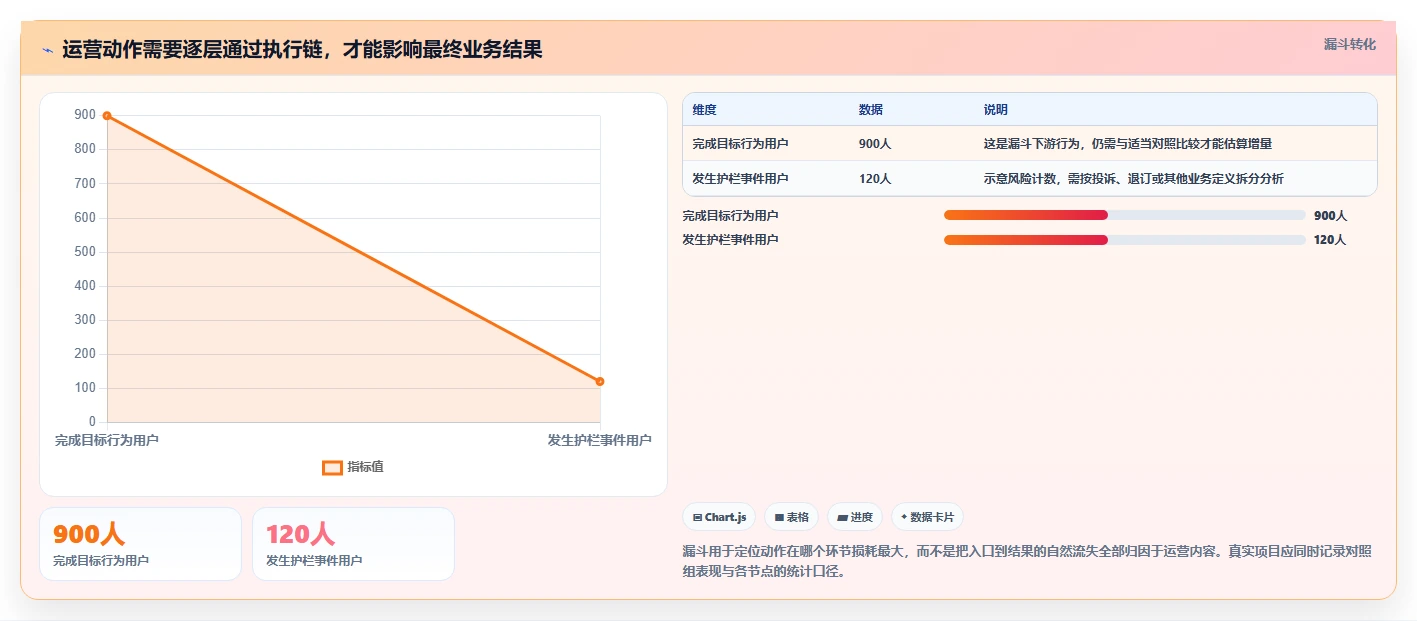Click the 说明 column header

click(x=996, y=110)
